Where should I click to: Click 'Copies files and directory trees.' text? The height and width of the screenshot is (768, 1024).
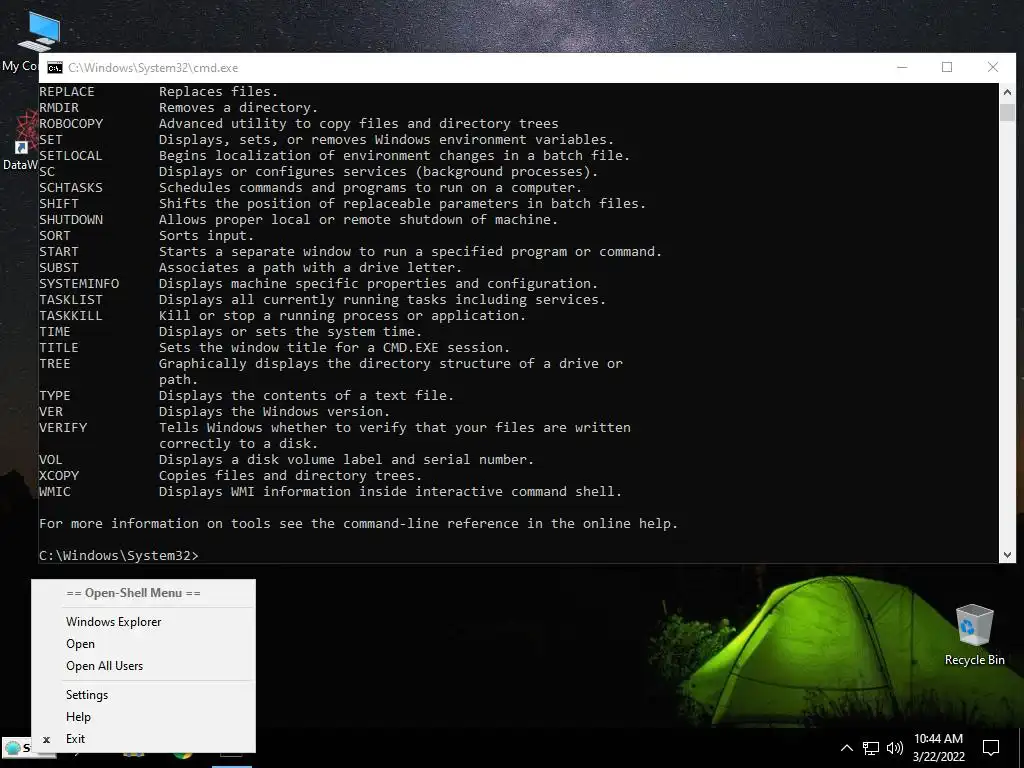pyautogui.click(x=291, y=475)
